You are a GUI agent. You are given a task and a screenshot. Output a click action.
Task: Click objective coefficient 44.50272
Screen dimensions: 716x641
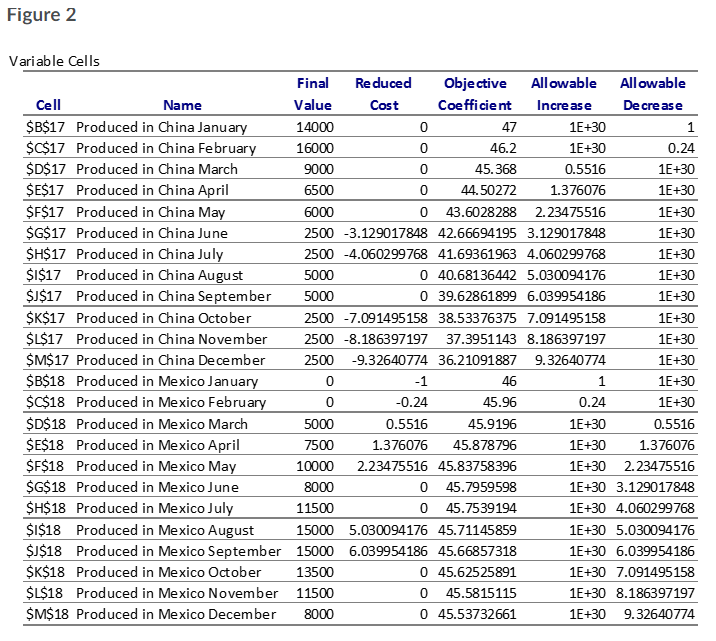pyautogui.click(x=489, y=190)
